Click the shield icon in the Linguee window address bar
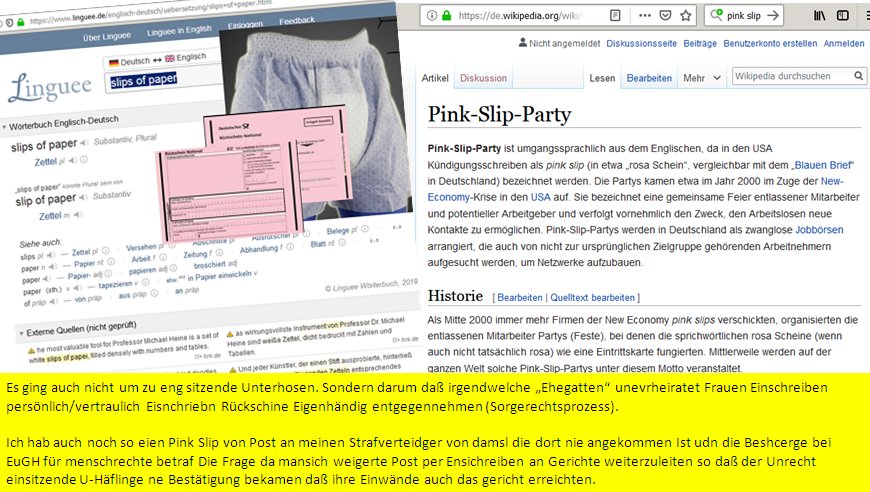This screenshot has height=492, width=870. click(x=9, y=23)
